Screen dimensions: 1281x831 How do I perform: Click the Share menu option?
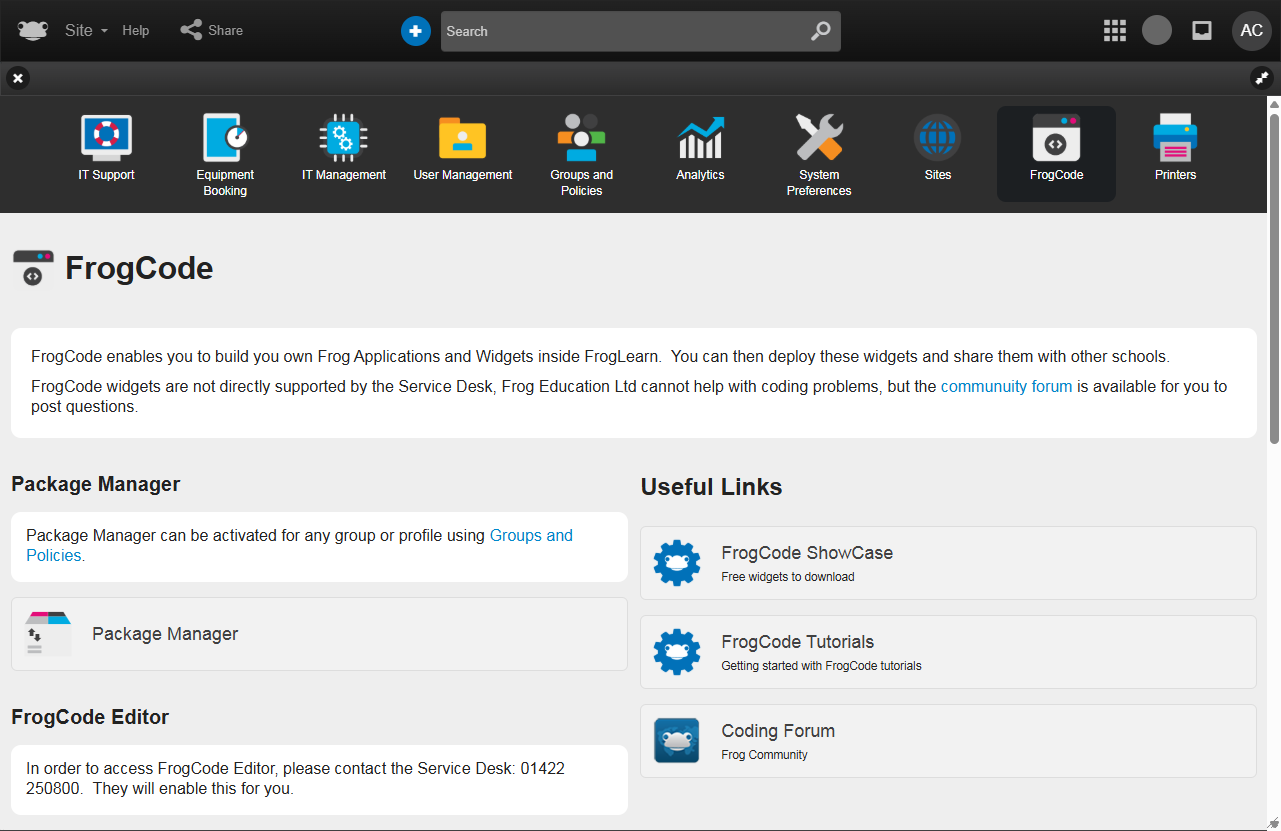(x=212, y=31)
